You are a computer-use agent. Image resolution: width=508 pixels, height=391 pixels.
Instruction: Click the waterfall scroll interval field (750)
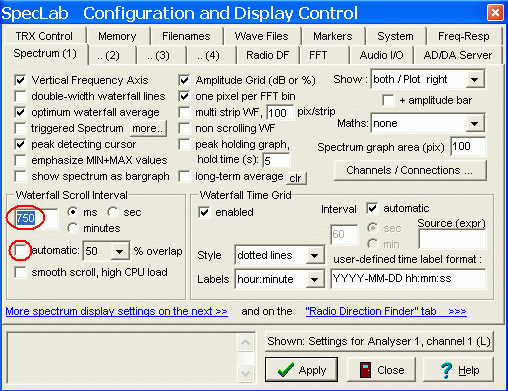click(36, 218)
